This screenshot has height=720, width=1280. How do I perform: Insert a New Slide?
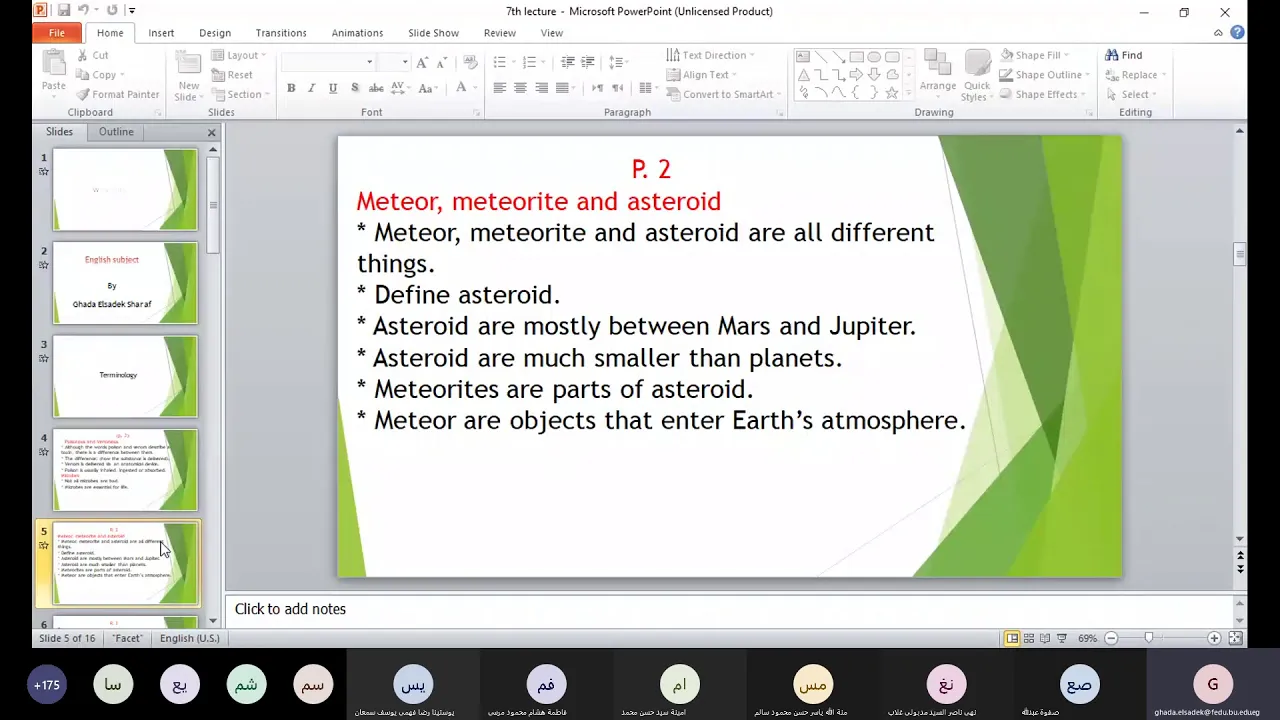pos(187,76)
